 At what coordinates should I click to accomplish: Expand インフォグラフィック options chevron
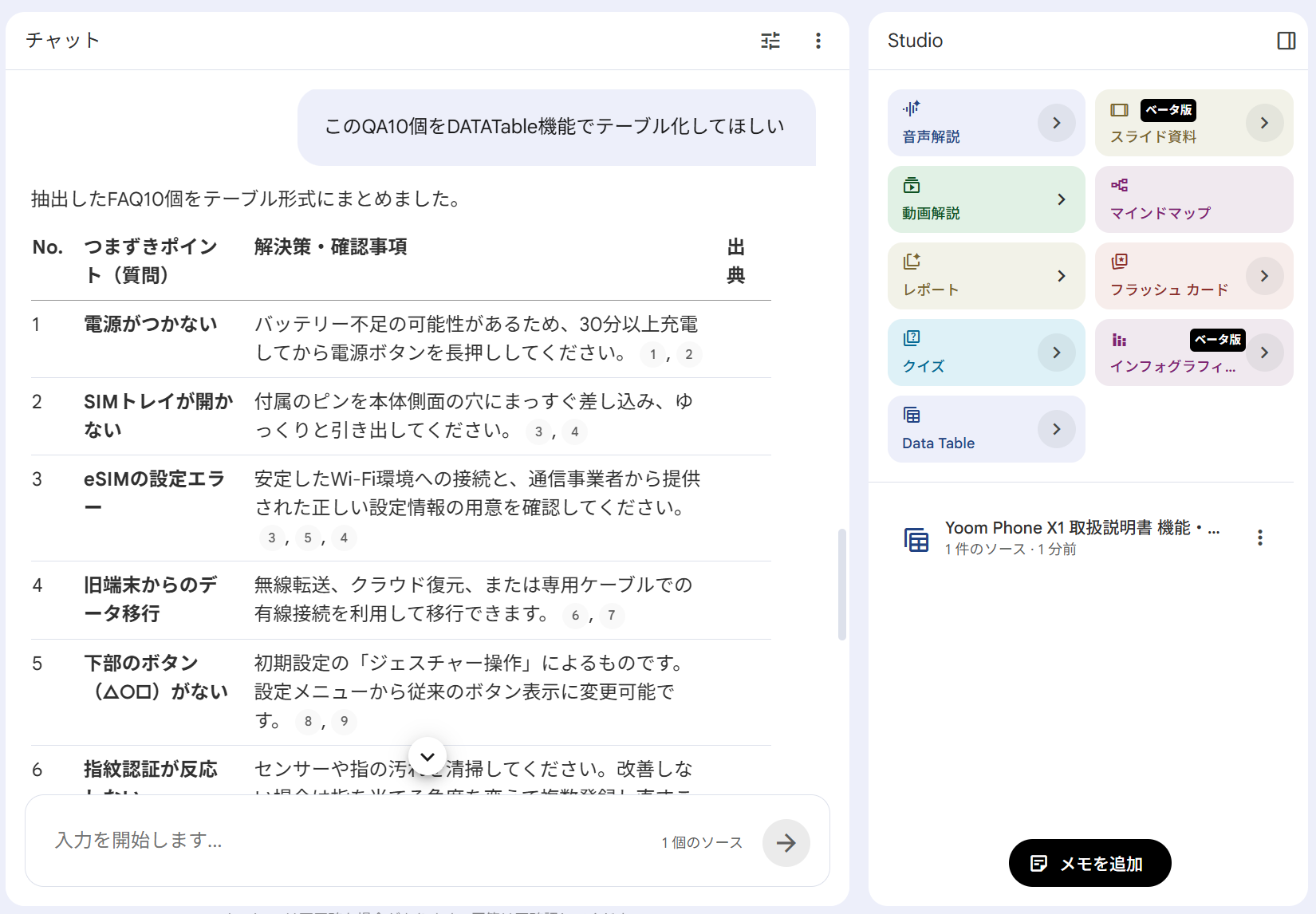tap(1265, 353)
